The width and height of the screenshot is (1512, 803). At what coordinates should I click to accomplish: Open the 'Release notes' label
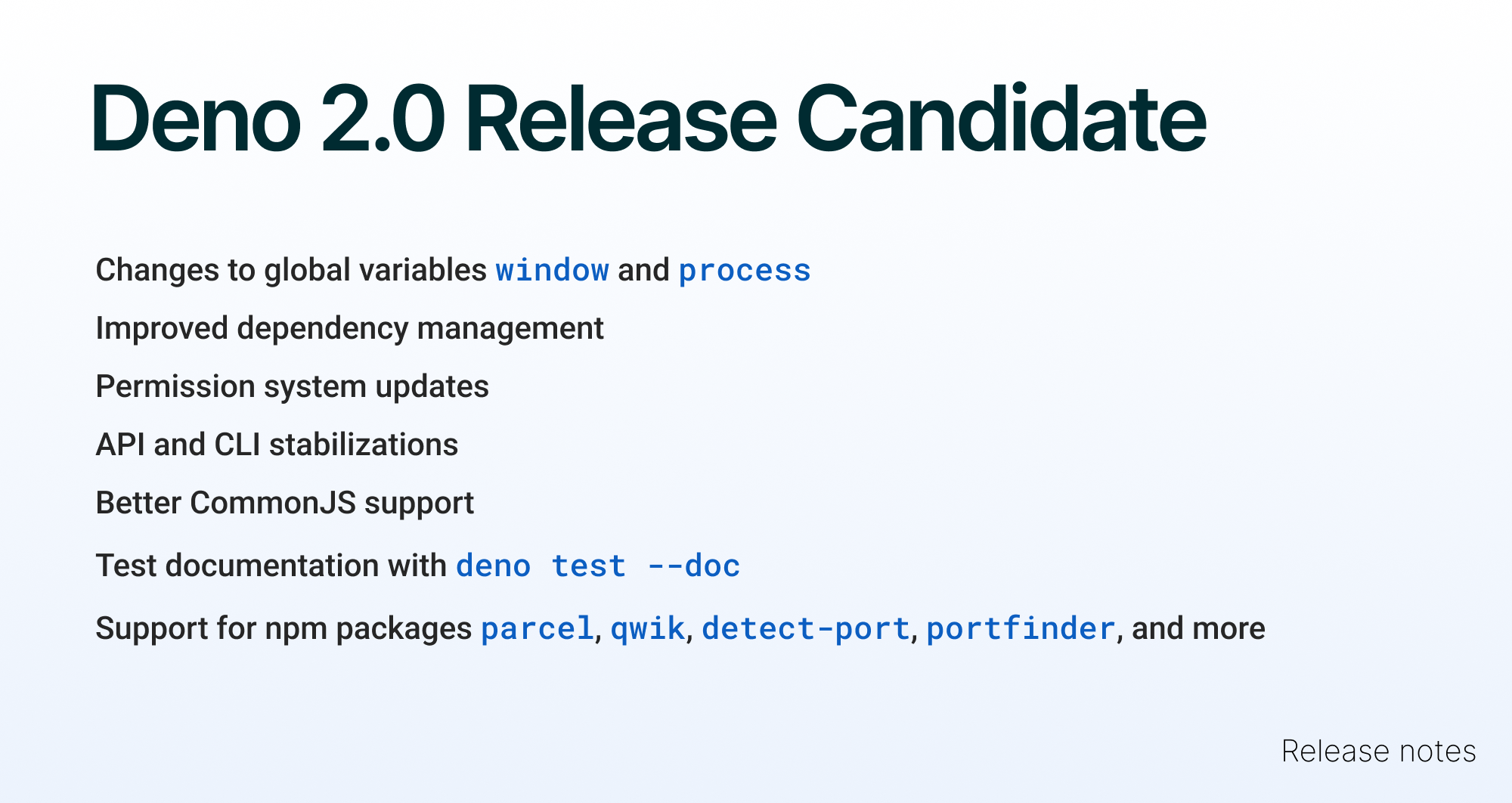coord(1378,752)
